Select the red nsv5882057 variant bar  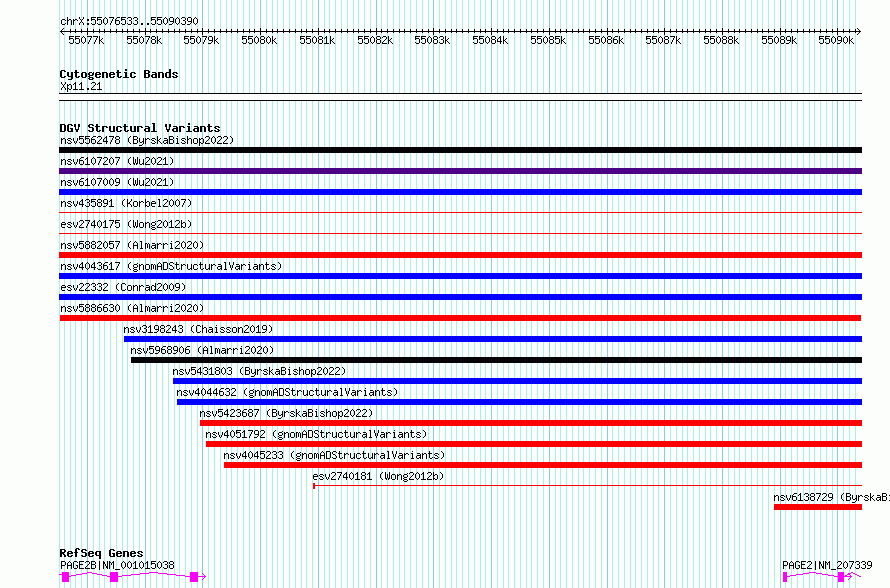[460, 255]
